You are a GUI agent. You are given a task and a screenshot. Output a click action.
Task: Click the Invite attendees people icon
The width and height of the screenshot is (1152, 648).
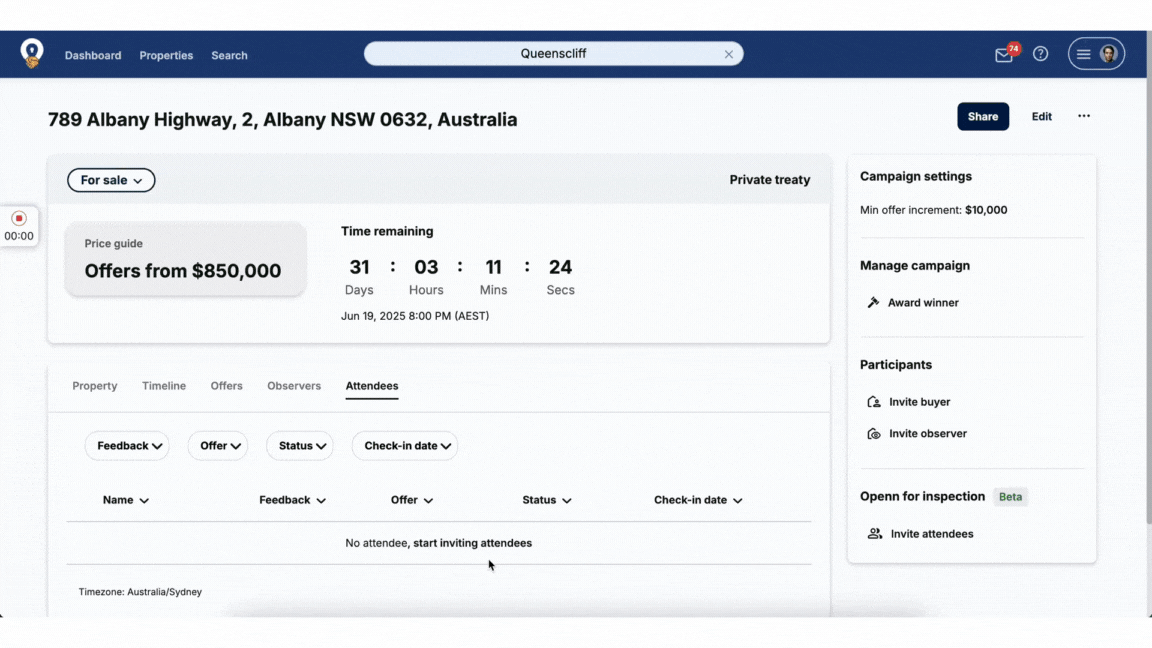875,534
